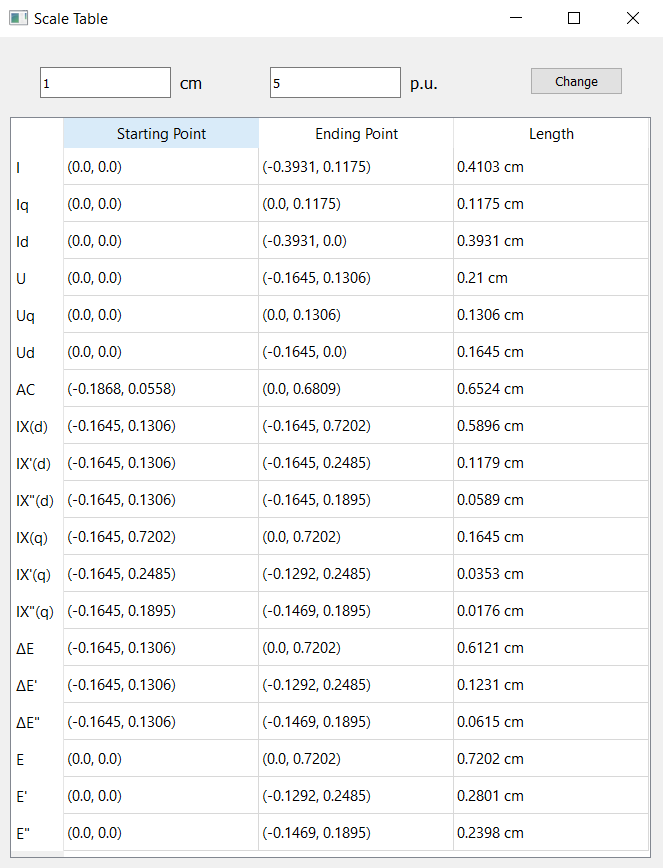Click the length cell 0.1175 cm
Viewport: 663px width, 868px height.
pyautogui.click(x=551, y=204)
